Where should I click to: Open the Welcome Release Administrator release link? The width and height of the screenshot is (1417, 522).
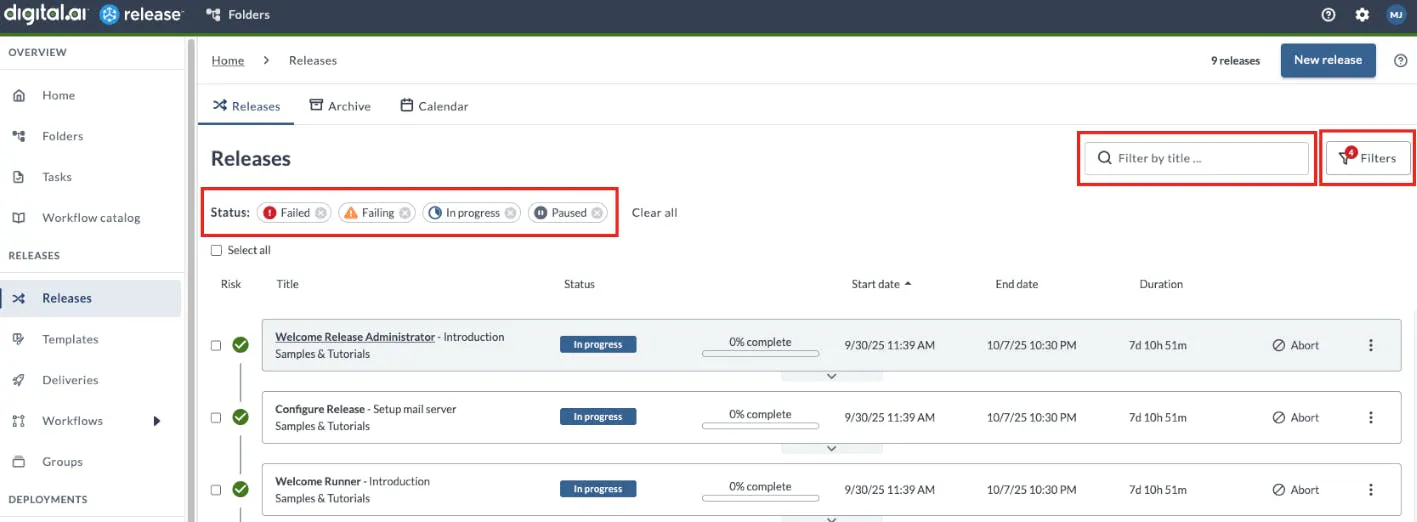[355, 337]
